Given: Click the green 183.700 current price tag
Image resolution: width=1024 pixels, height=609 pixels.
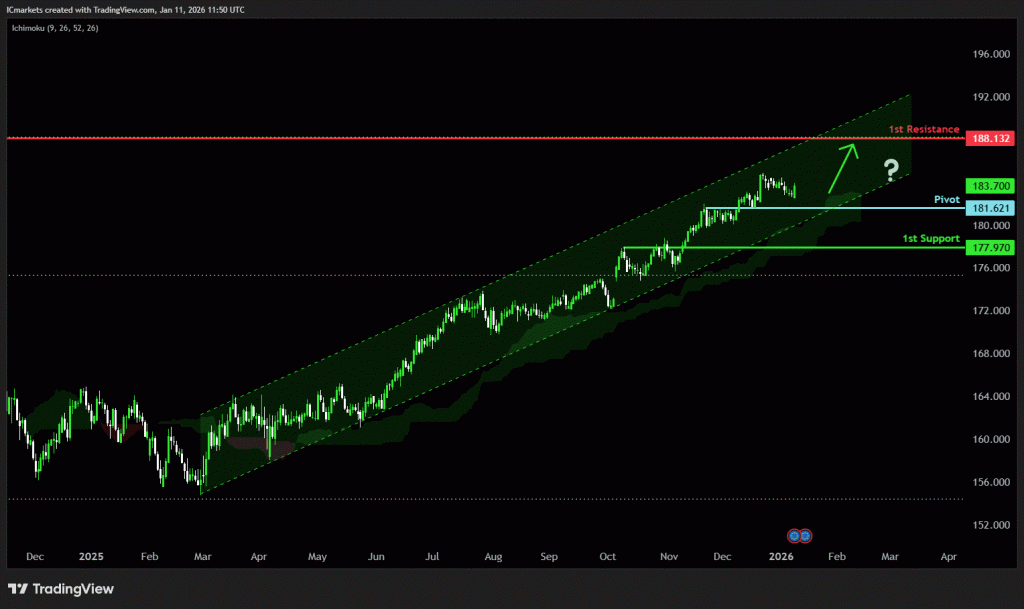Looking at the screenshot, I should tap(991, 186).
